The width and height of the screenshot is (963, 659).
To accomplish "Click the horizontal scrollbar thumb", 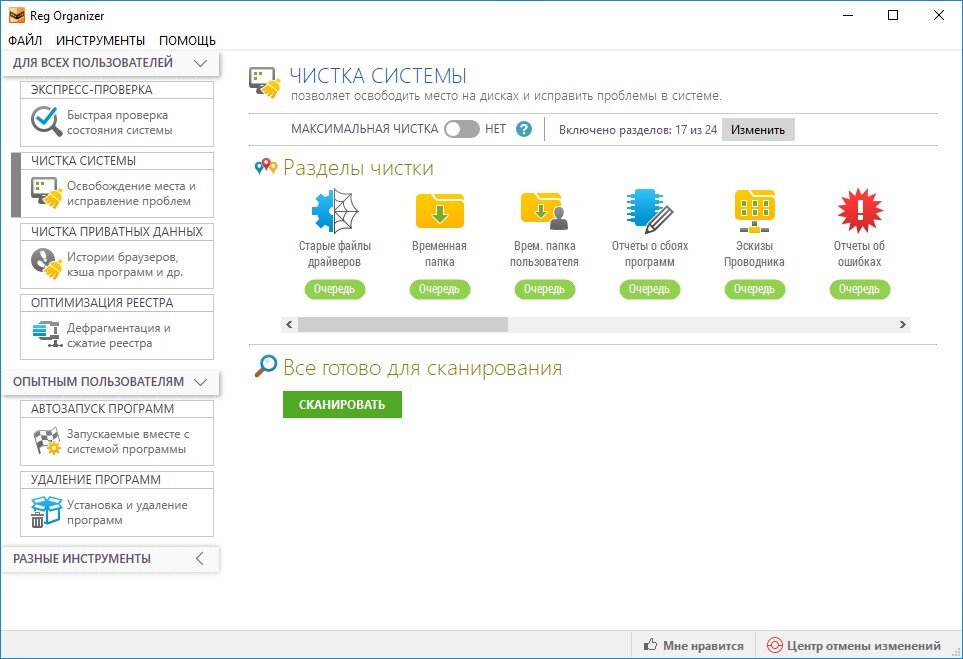I will [403, 324].
